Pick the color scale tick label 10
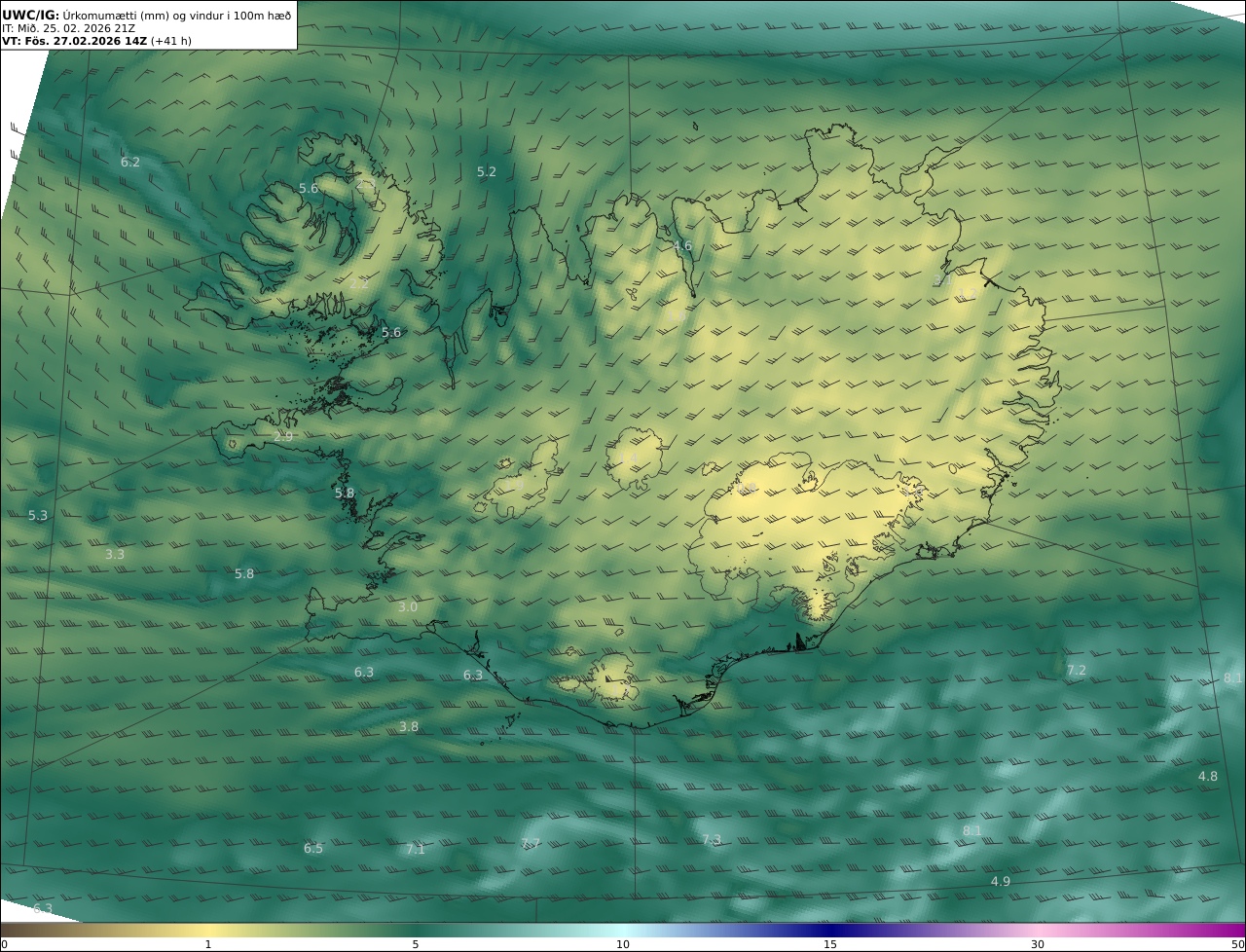This screenshot has width=1246, height=952. (x=623, y=944)
